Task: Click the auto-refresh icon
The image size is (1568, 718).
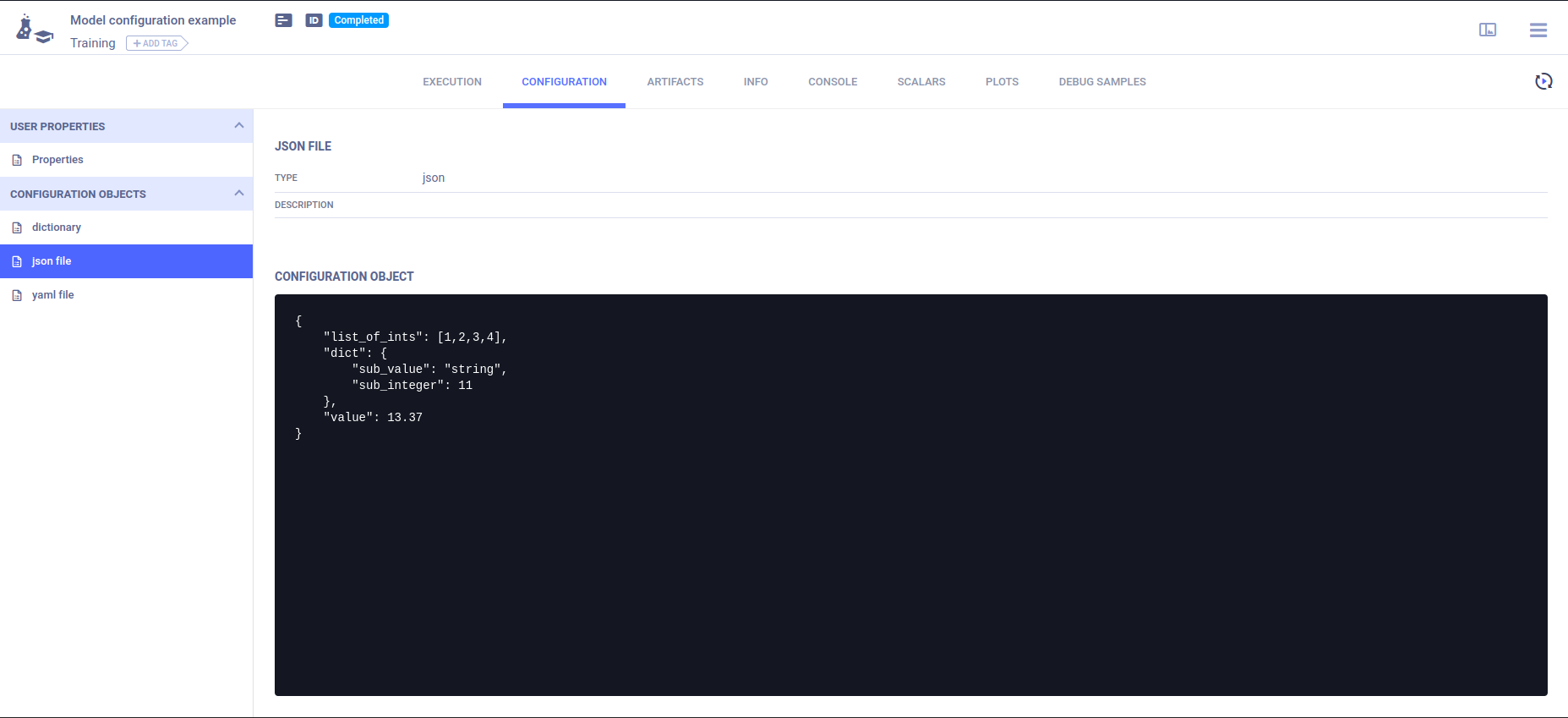Action: point(1543,81)
